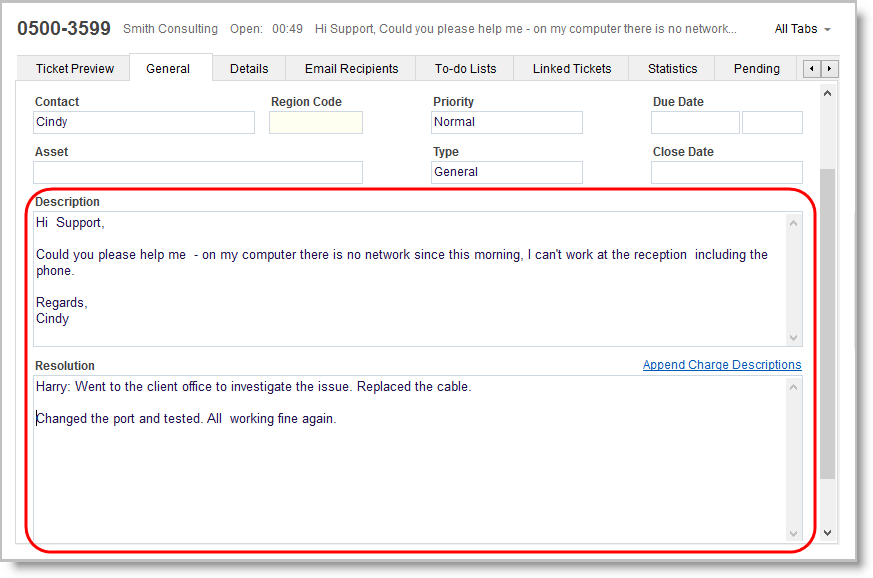Click the Description box scroll-down arrow
The width and height of the screenshot is (873, 578).
(794, 337)
